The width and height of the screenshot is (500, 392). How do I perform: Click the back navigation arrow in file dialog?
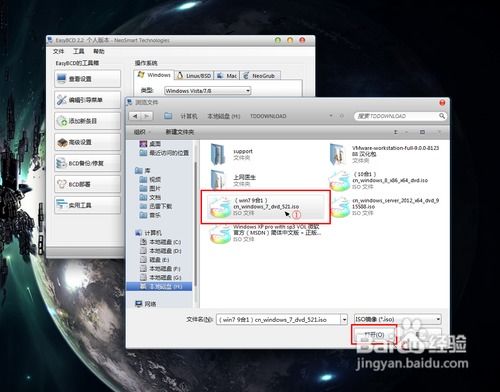135,116
